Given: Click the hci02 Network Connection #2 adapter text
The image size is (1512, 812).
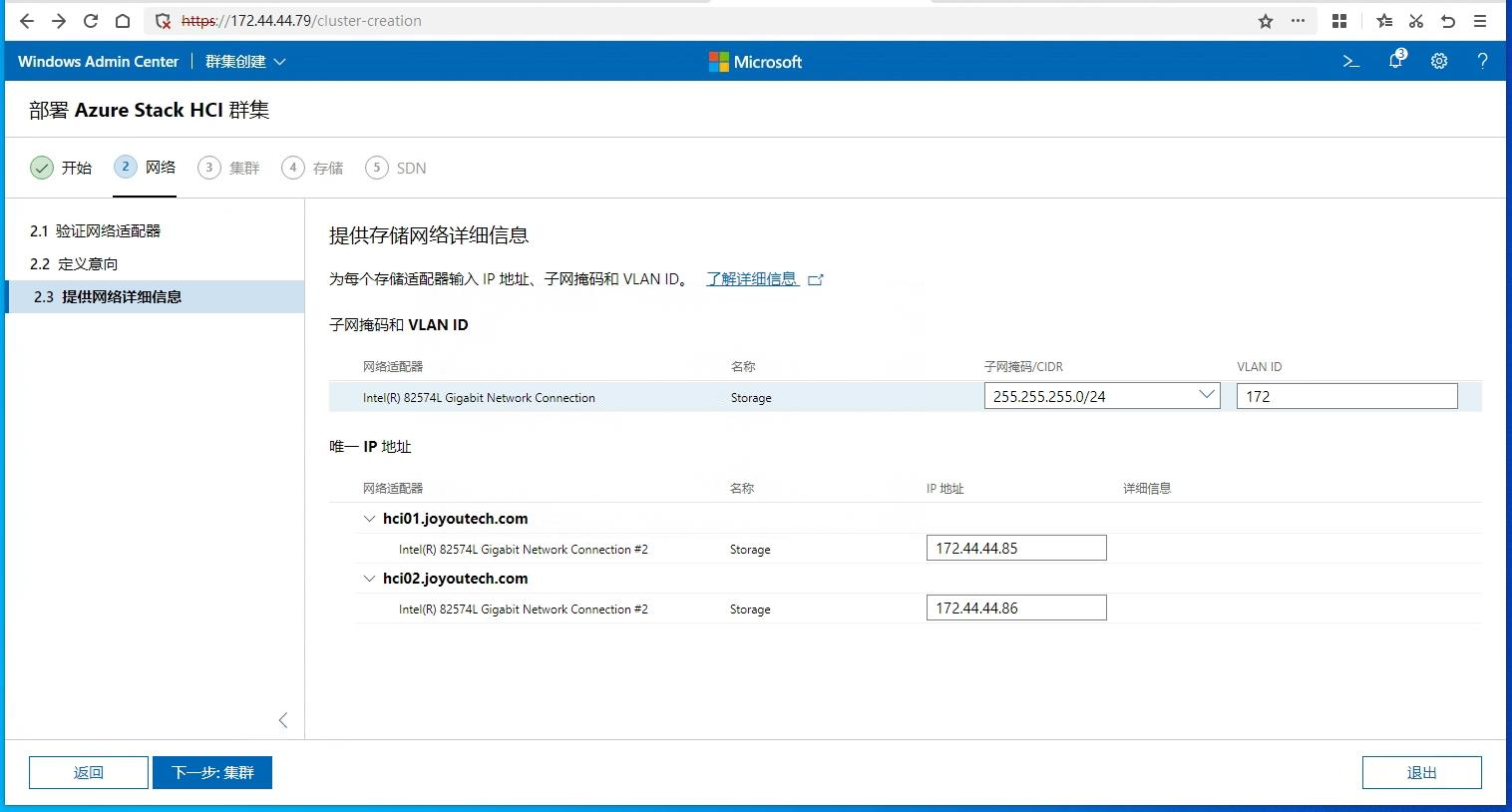Looking at the screenshot, I should (x=524, y=609).
